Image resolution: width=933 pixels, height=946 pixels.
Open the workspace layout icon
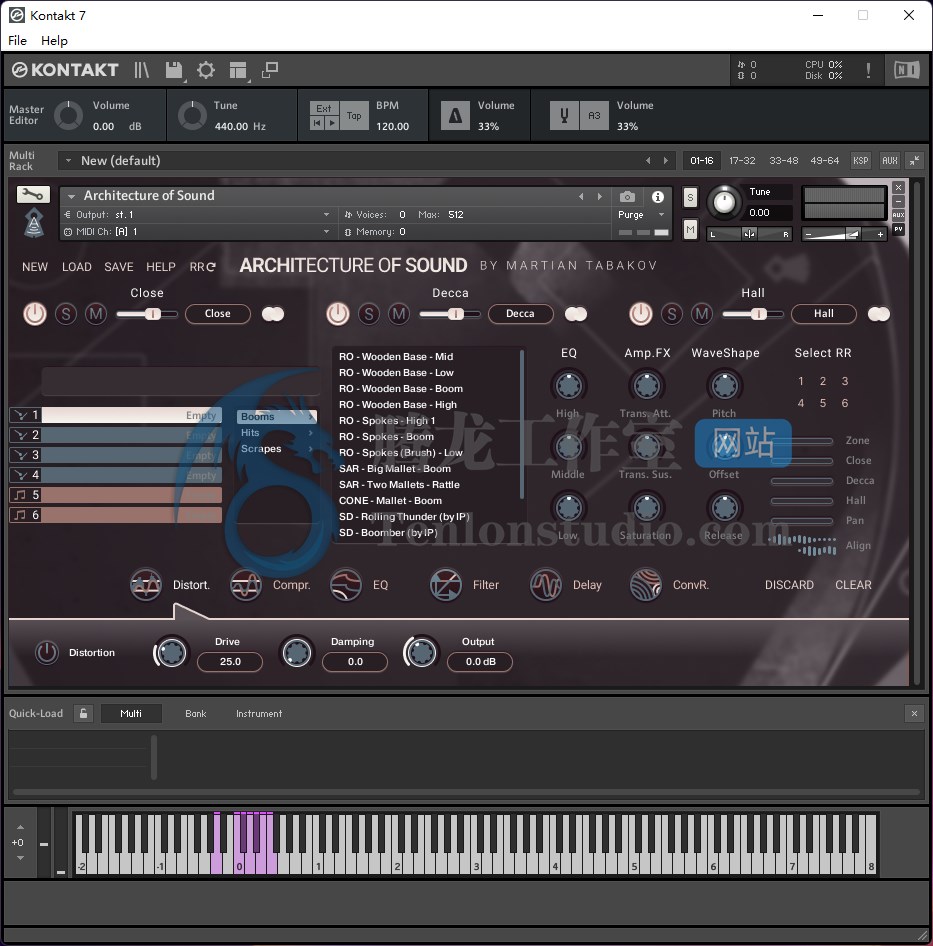(x=238, y=70)
